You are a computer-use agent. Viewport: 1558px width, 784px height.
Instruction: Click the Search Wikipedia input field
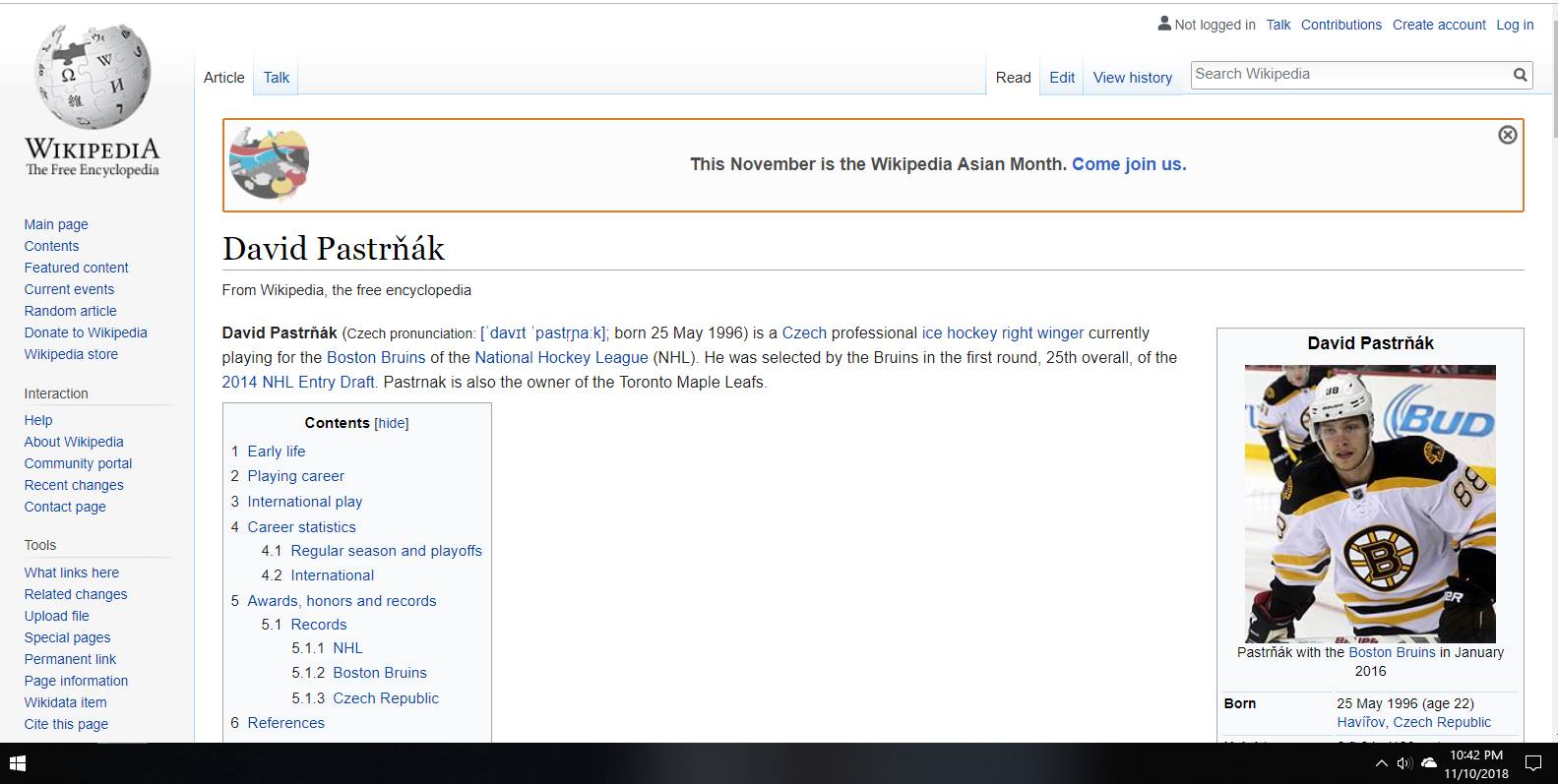(x=1349, y=75)
